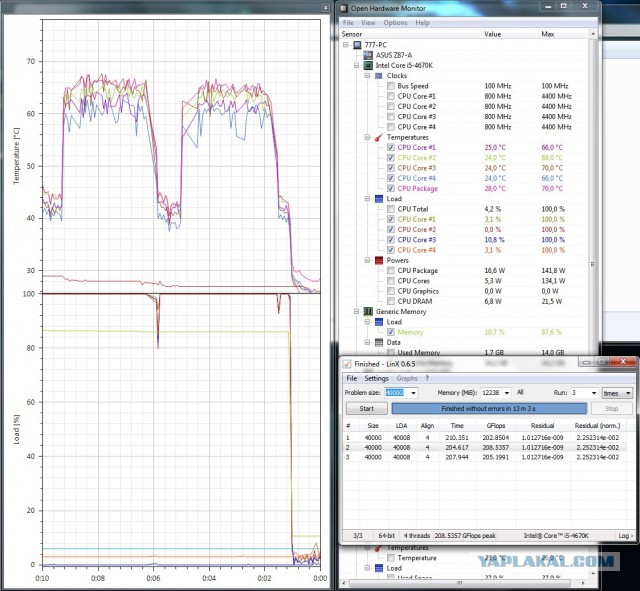Image resolution: width=640 pixels, height=591 pixels.
Task: Collapse the Intel Core i5-4670K node
Action: [x=356, y=65]
